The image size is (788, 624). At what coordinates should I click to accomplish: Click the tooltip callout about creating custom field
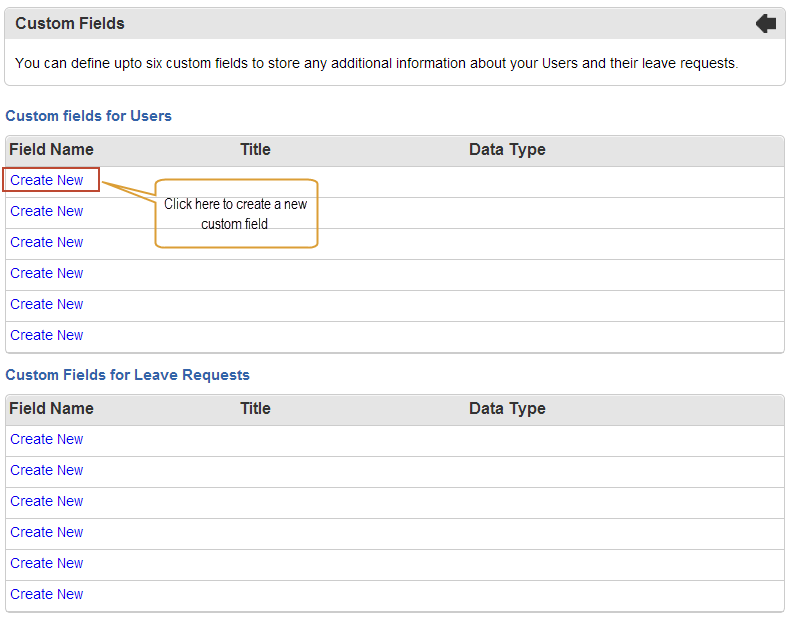click(236, 214)
